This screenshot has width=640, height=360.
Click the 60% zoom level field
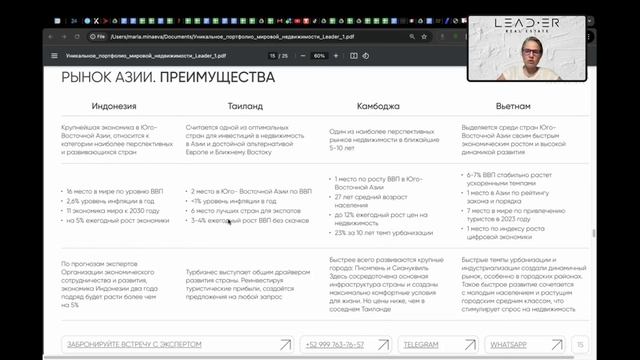coord(319,56)
